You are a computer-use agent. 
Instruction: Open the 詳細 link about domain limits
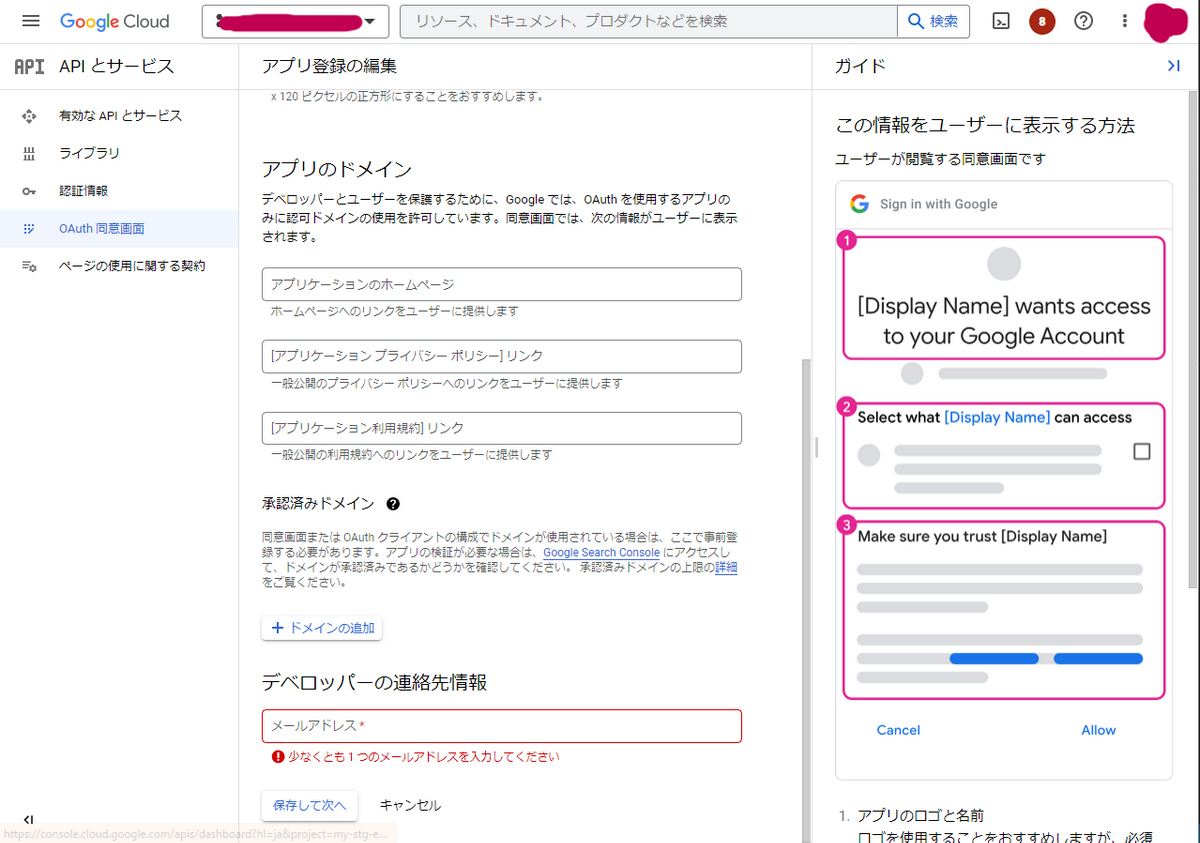click(726, 567)
